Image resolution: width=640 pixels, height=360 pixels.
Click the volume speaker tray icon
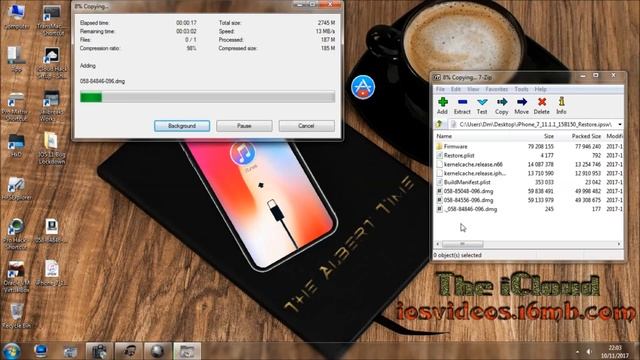(x=589, y=351)
